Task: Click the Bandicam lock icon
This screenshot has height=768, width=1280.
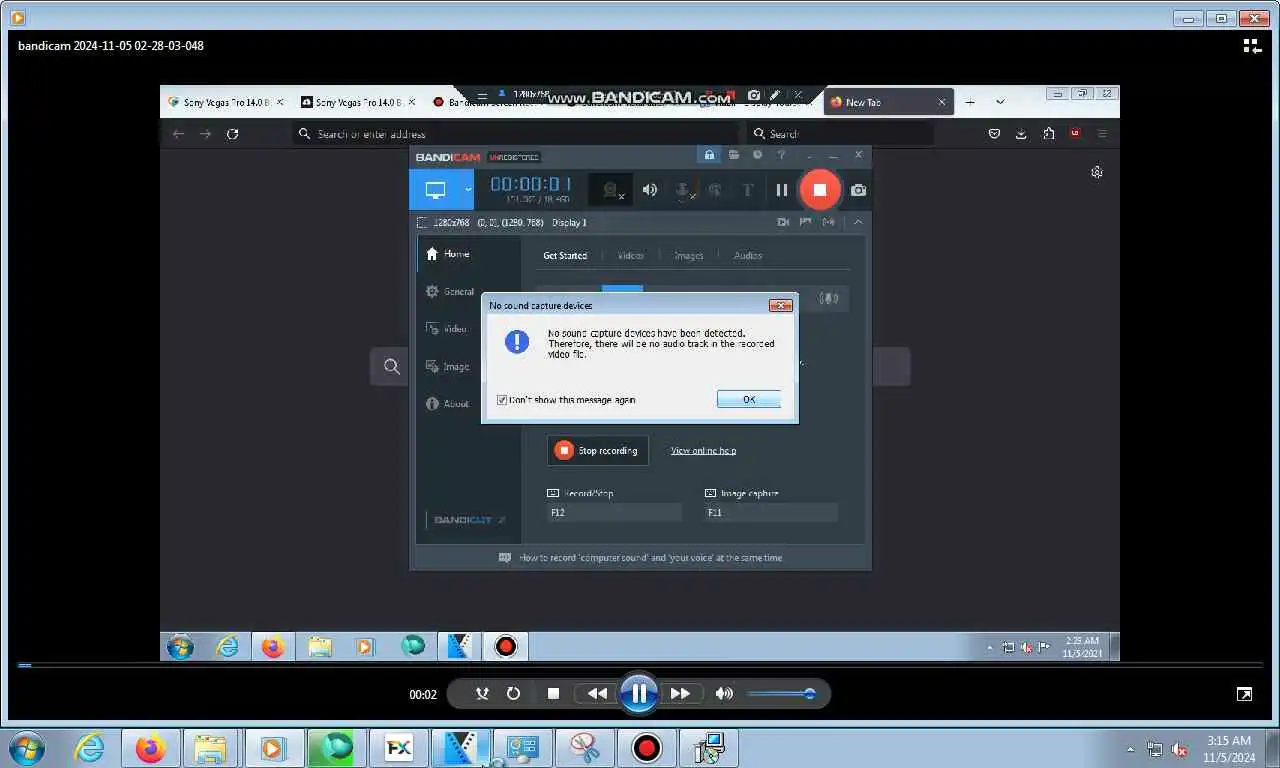Action: [709, 155]
